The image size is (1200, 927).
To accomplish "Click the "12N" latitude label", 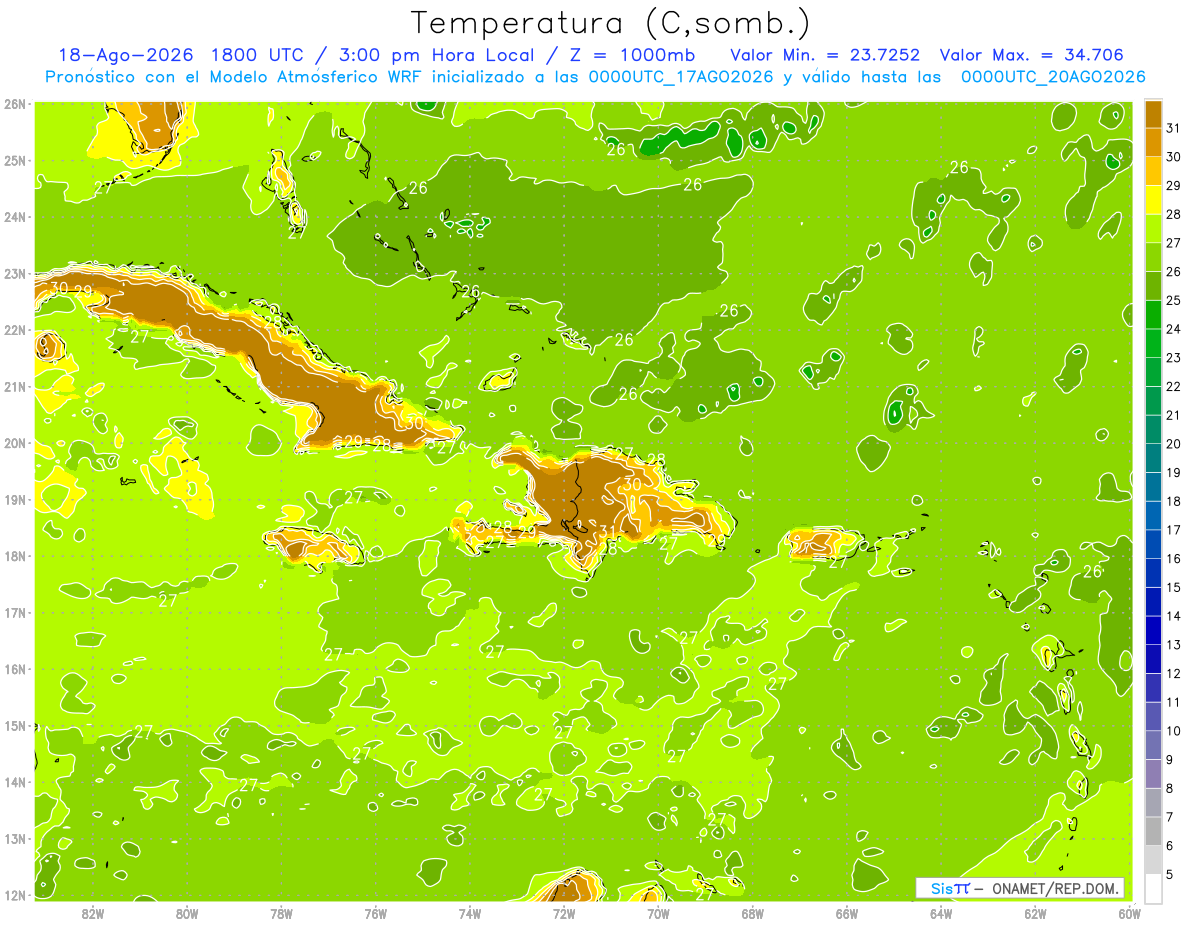I will coord(14,895).
